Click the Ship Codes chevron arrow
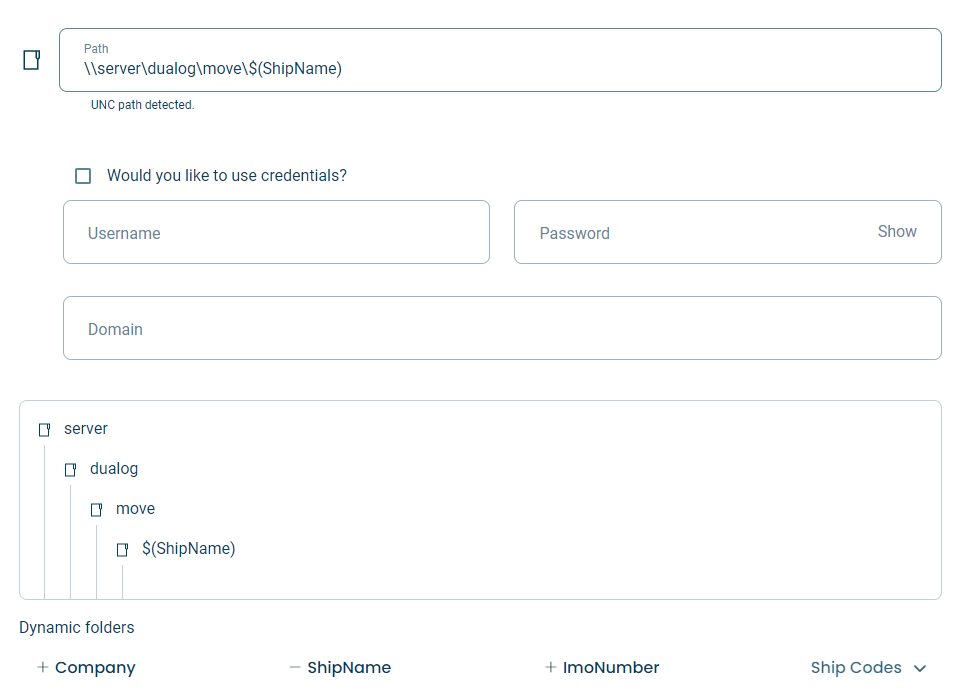Screen dimensions: 965x699 920,668
